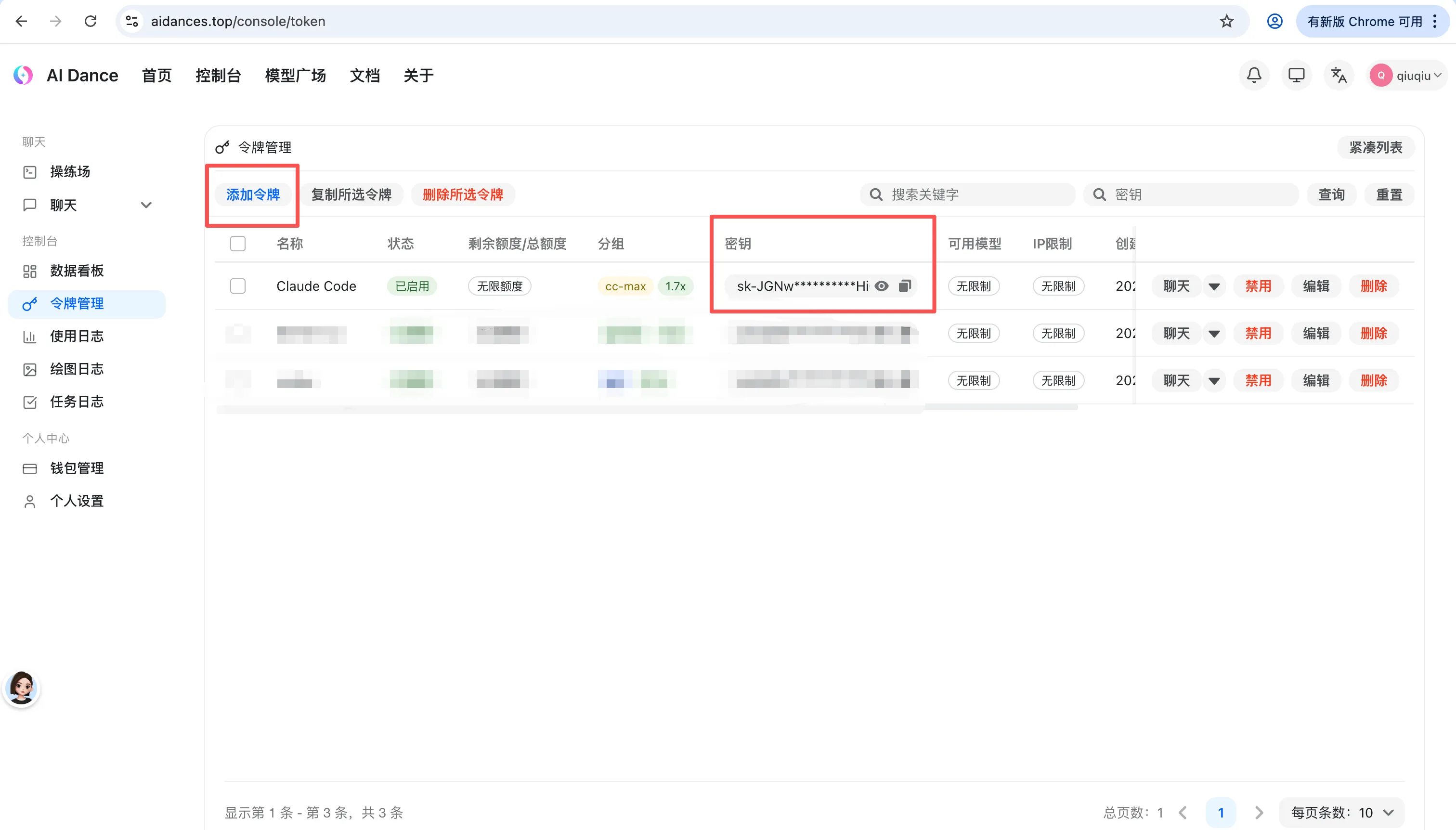Open Chrome three-dot menu

coord(1435,21)
